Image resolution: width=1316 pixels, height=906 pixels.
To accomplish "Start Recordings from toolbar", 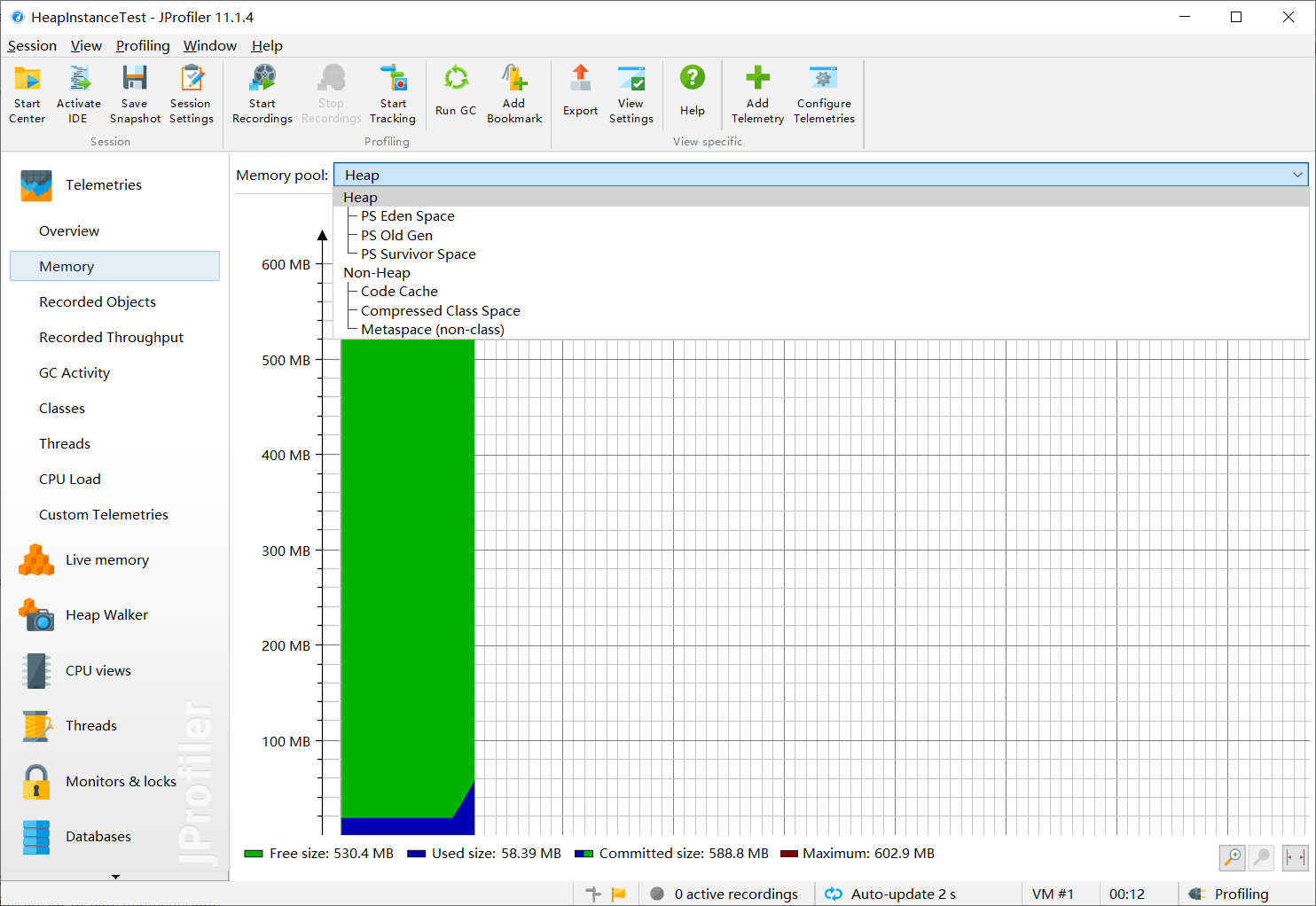I will [262, 94].
